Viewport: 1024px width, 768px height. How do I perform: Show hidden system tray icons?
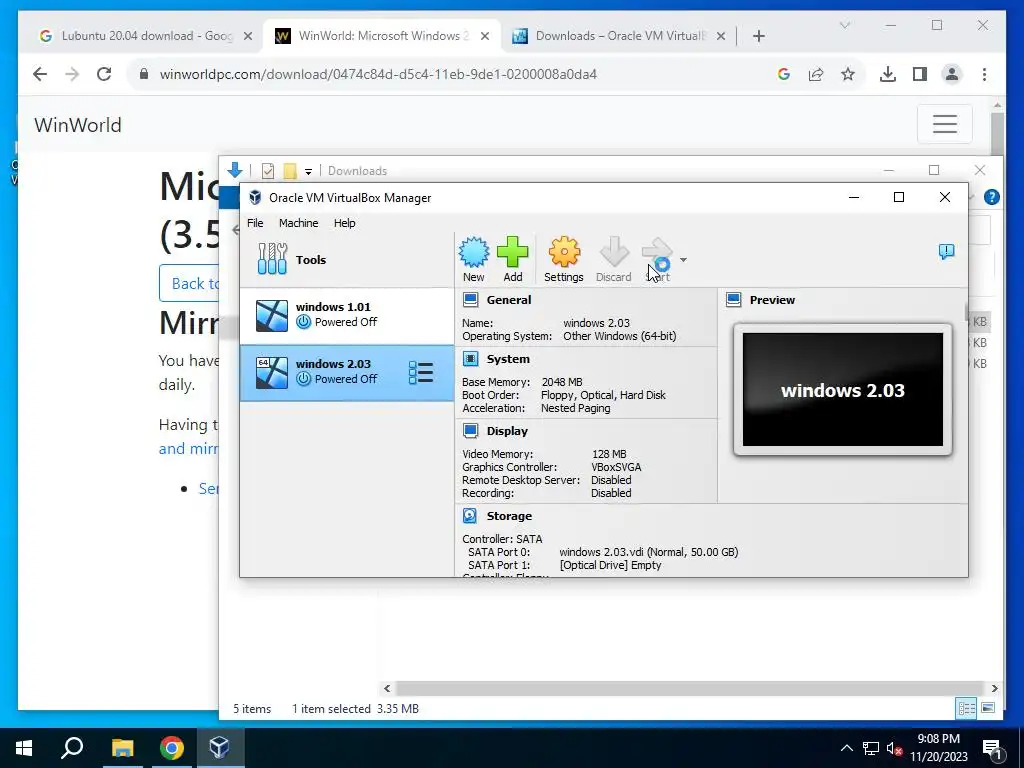coord(846,748)
